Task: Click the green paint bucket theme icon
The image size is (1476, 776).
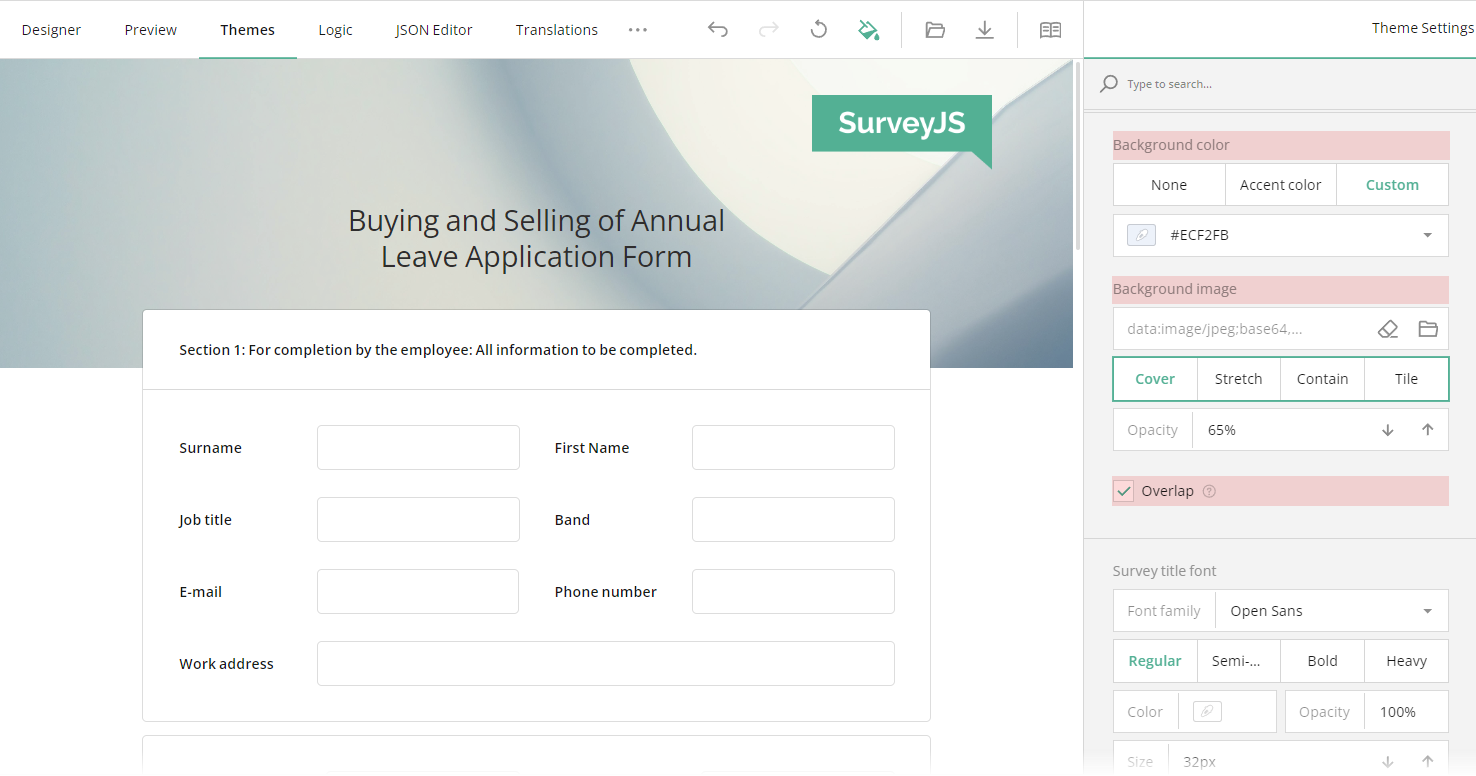Action: [868, 29]
